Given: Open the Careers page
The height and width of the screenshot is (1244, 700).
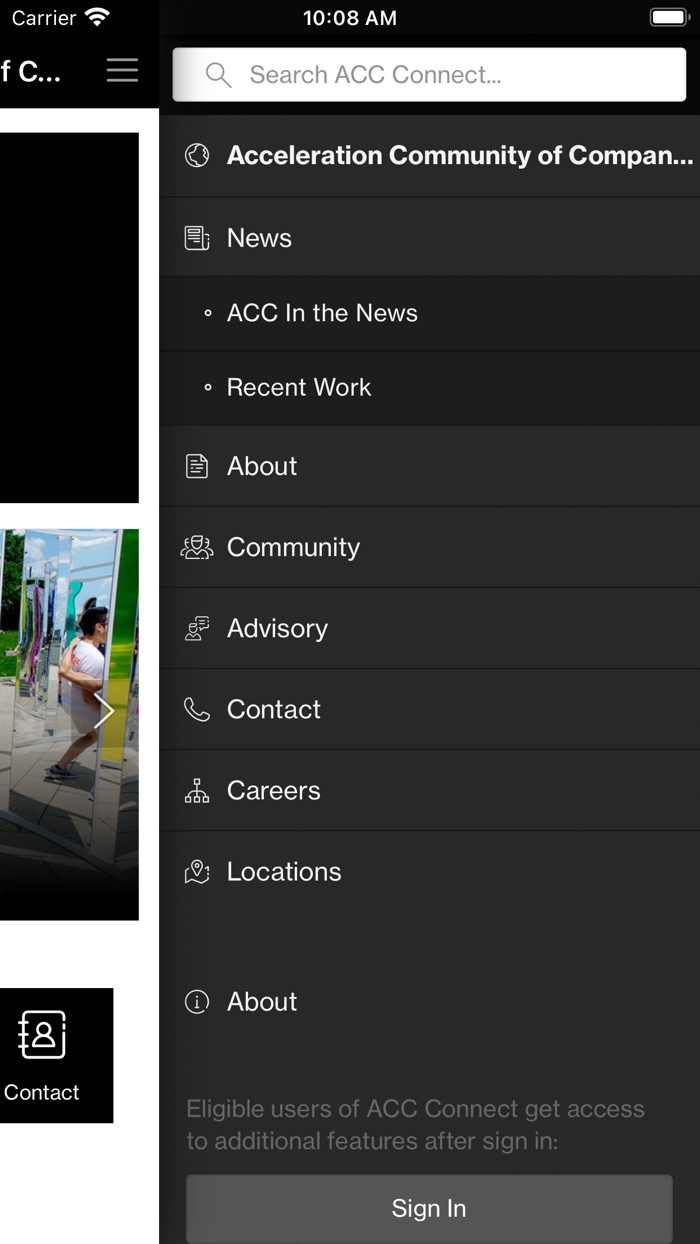Looking at the screenshot, I should pos(273,790).
